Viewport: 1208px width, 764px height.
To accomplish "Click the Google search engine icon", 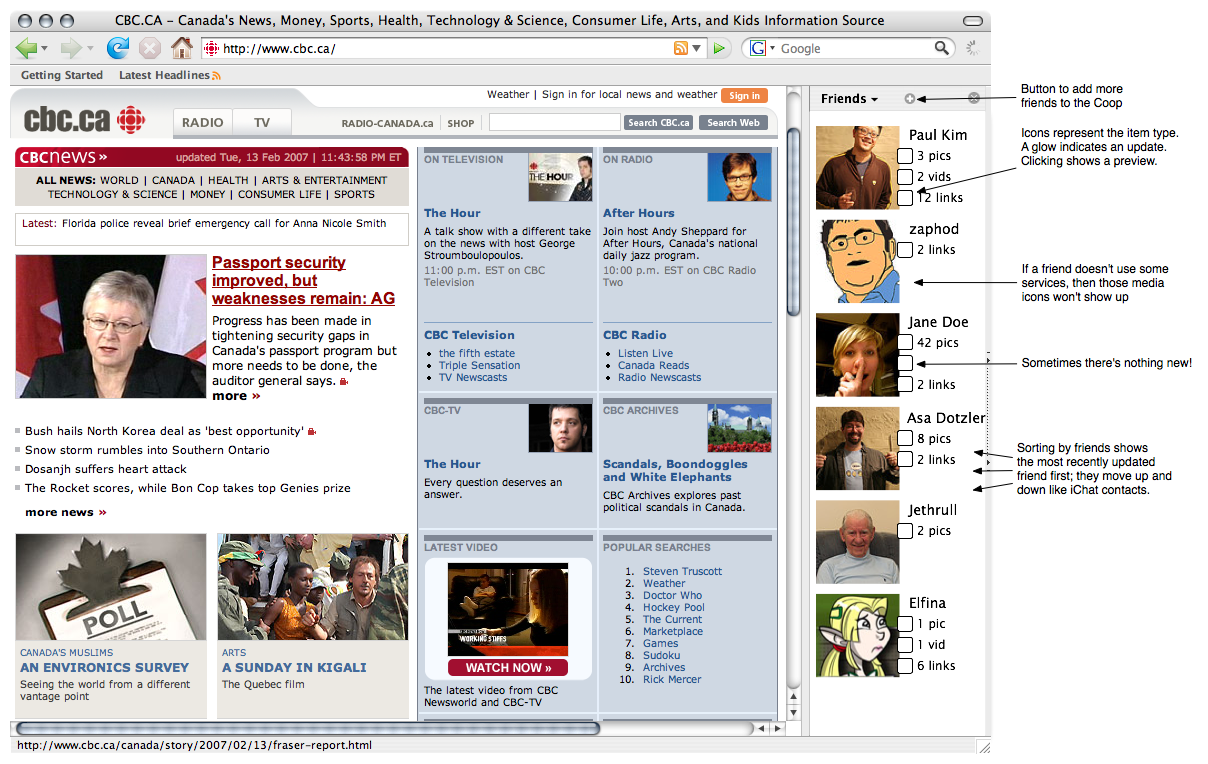I will 758,48.
